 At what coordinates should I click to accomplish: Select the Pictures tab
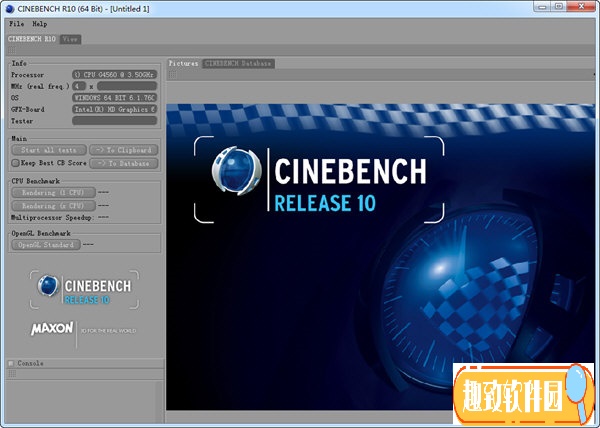(183, 63)
